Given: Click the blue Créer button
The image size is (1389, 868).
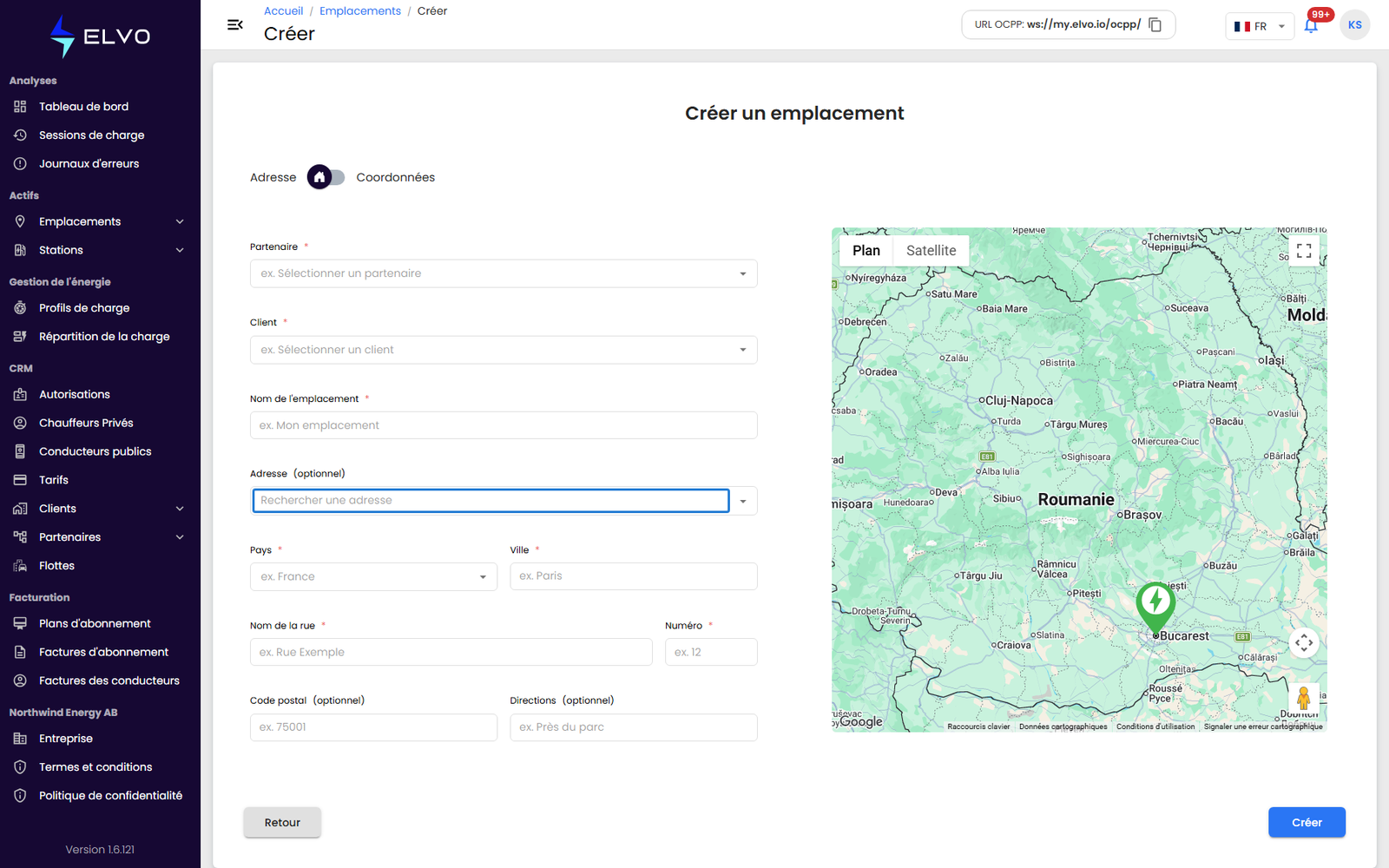Looking at the screenshot, I should click(1307, 822).
